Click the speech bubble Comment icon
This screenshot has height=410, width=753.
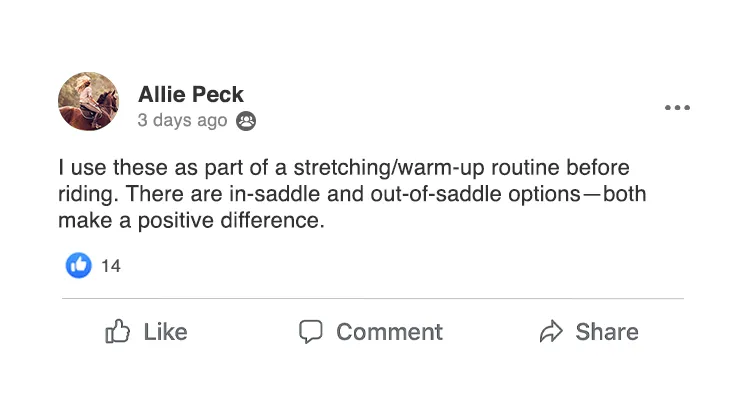pyautogui.click(x=311, y=331)
